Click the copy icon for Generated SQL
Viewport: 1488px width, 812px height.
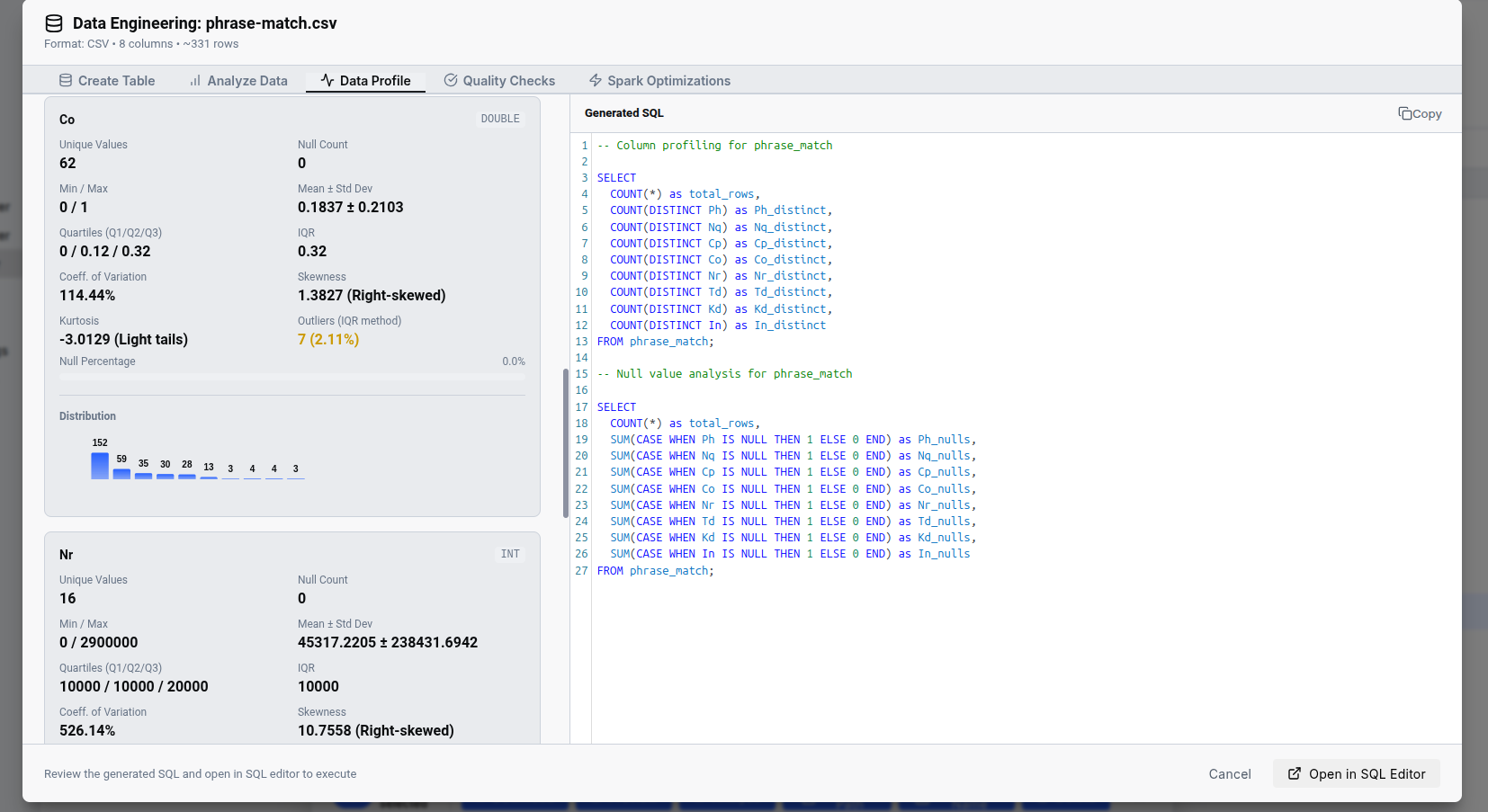pos(1404,113)
